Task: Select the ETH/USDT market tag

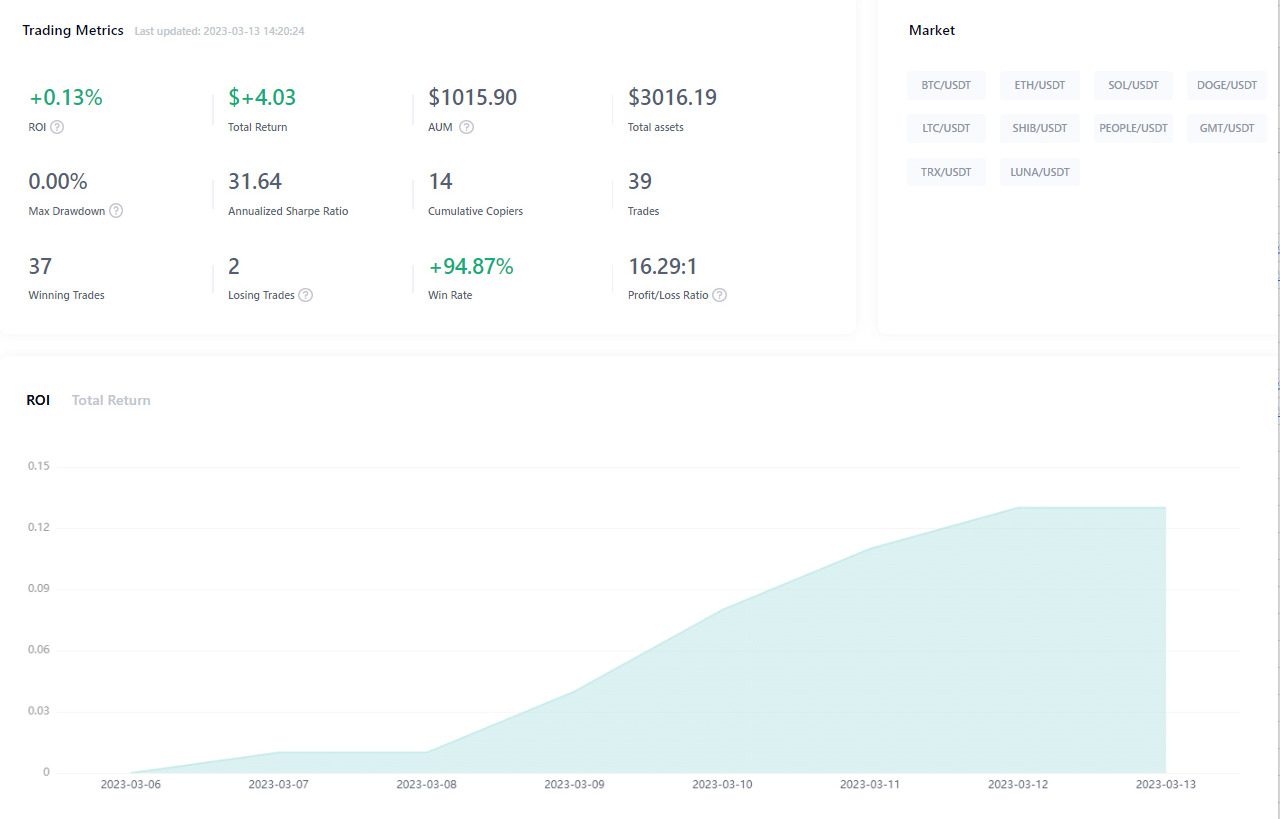Action: (1039, 85)
